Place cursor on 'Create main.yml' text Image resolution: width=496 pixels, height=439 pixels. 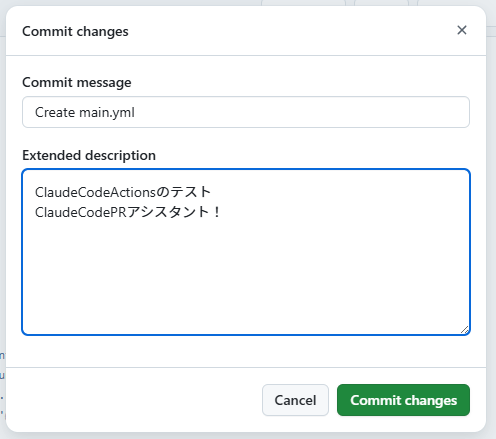click(85, 112)
